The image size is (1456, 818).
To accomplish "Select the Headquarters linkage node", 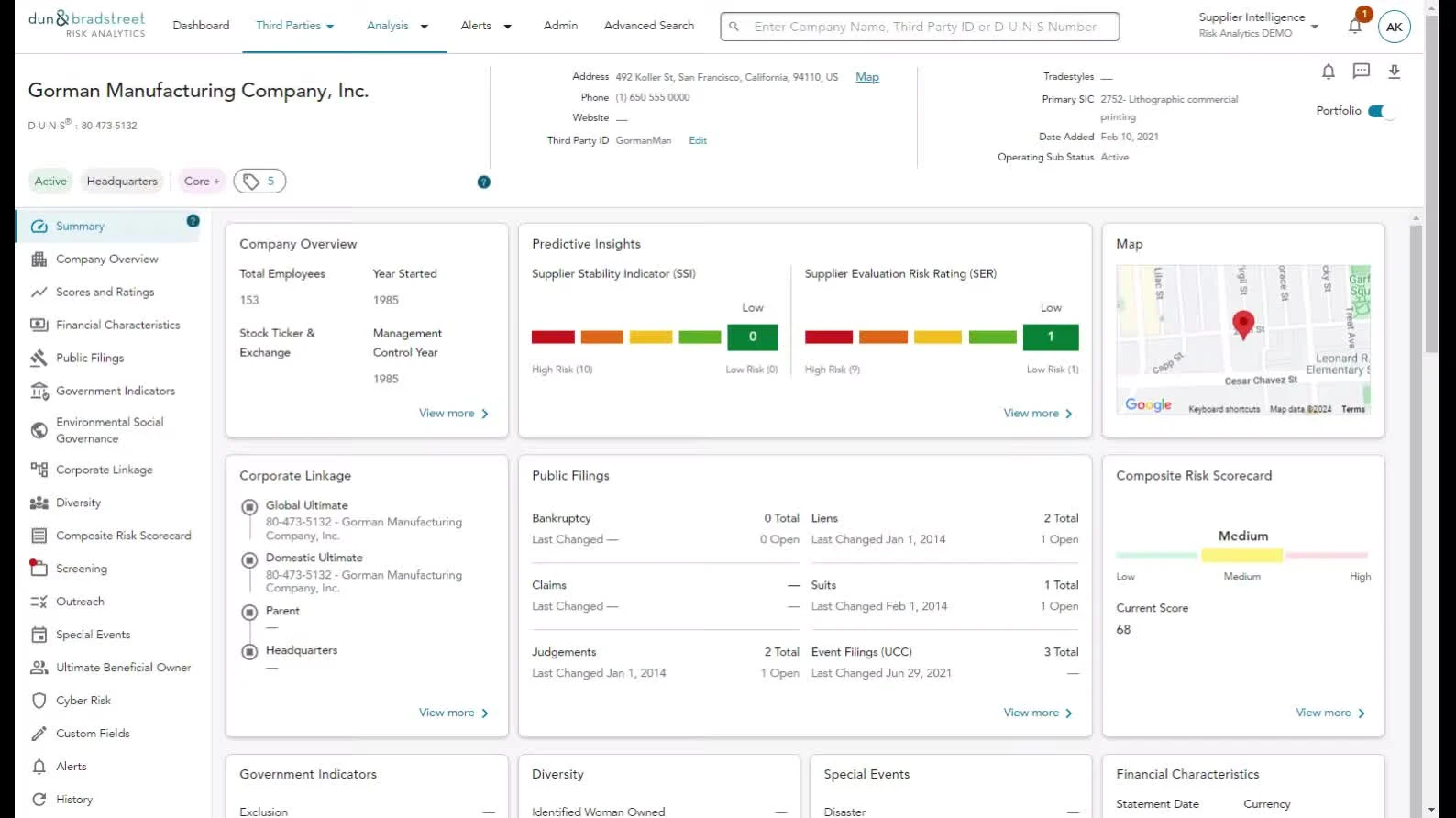I will coord(248,652).
